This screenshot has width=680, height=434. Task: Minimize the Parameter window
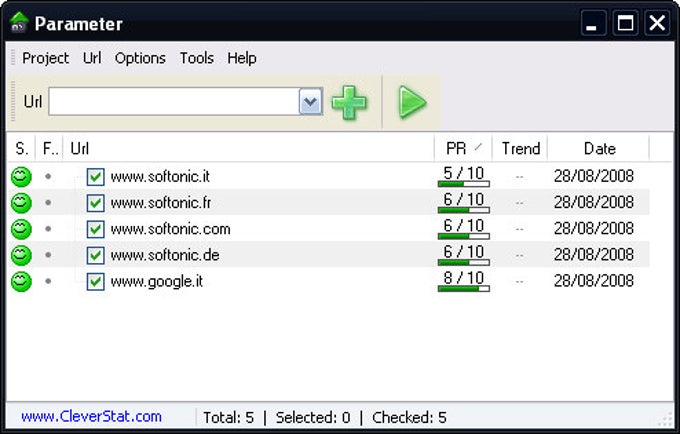tap(593, 23)
